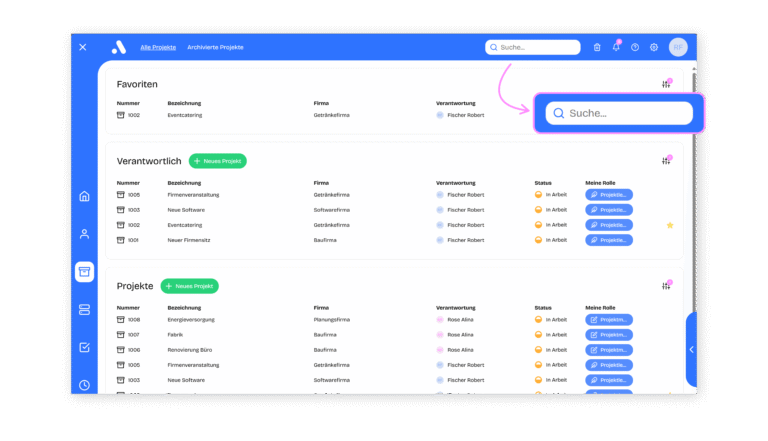768x441 pixels.
Task: Open the user profile sidebar icon
Action: coord(84,234)
